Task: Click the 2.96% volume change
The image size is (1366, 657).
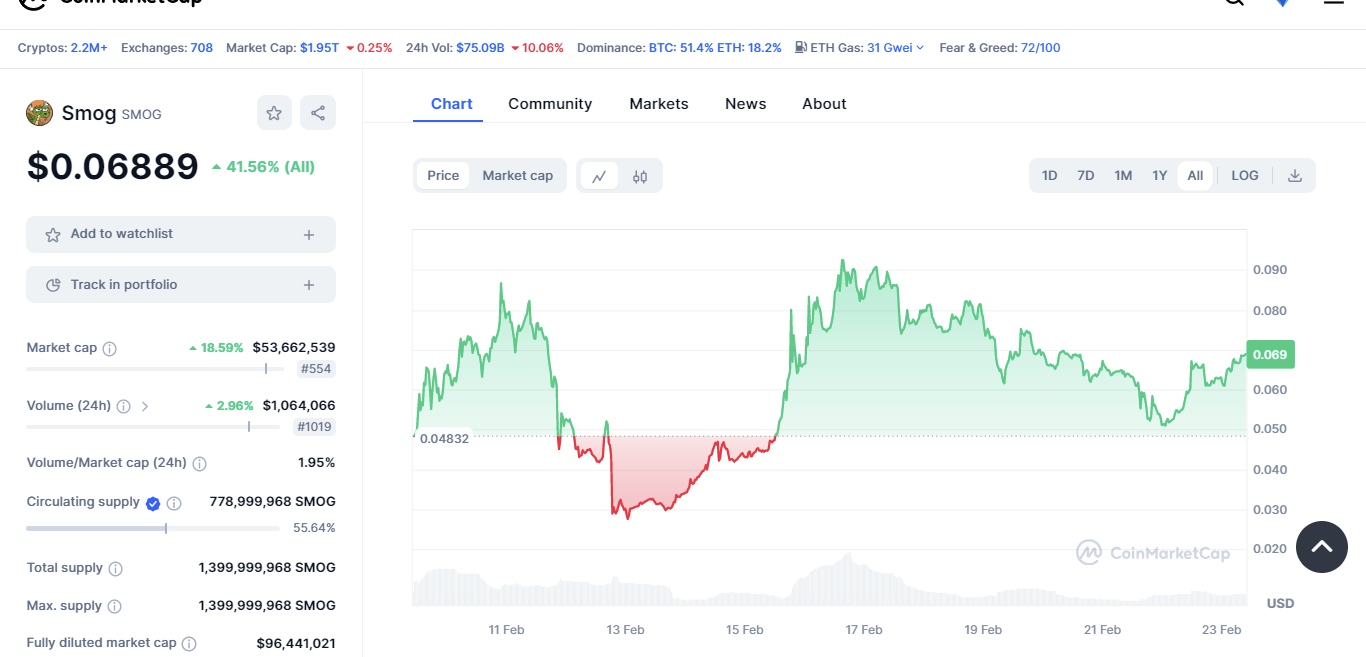Action: coord(229,406)
